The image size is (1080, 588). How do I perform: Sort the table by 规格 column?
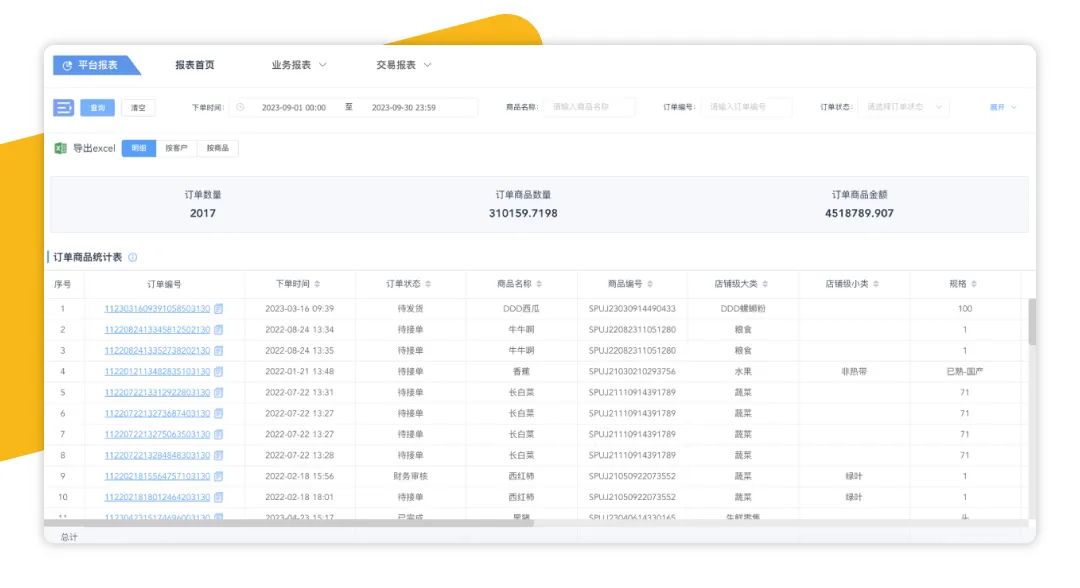pyautogui.click(x=974, y=284)
